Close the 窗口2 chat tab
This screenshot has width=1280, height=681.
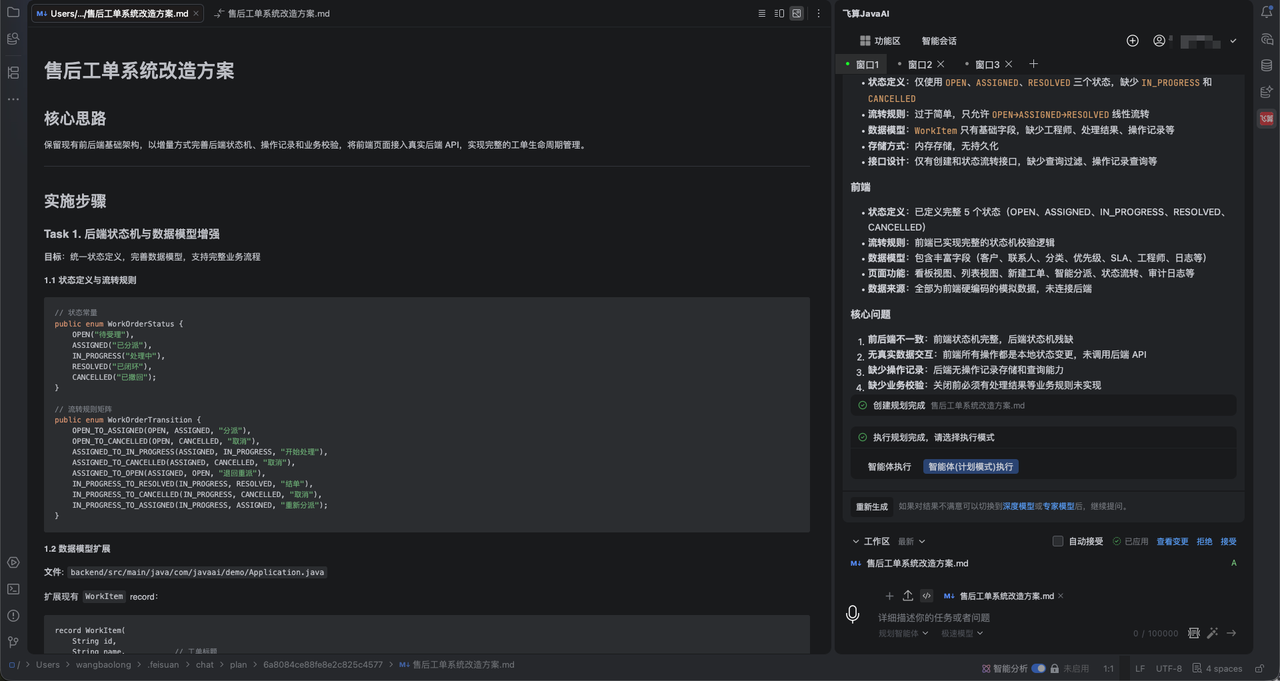coord(941,64)
